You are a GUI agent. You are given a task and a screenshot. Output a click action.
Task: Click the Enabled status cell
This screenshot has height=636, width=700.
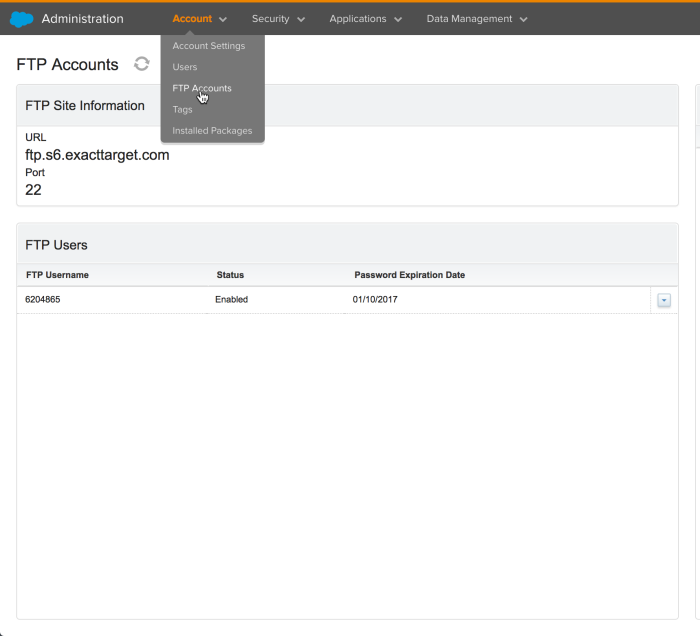coord(231,300)
